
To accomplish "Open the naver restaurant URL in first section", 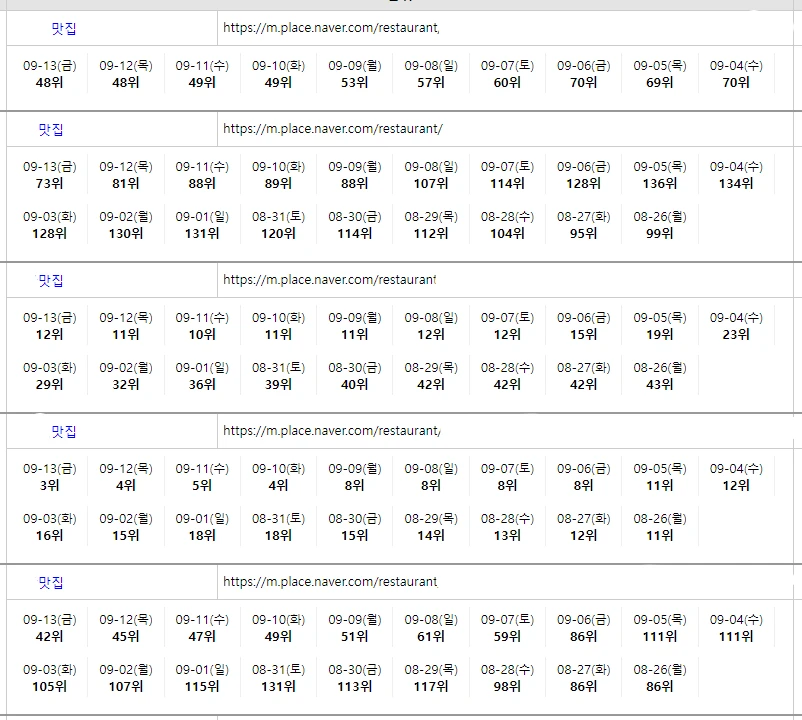I will coord(331,29).
